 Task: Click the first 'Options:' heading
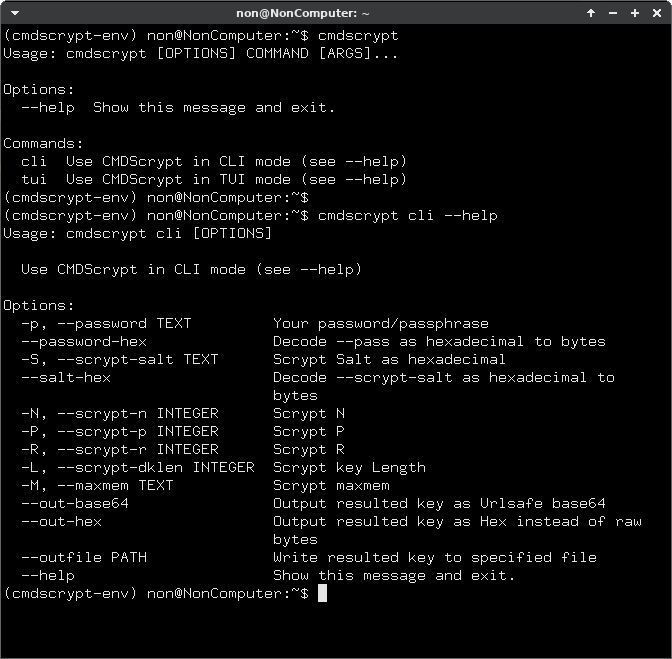pyautogui.click(x=39, y=90)
